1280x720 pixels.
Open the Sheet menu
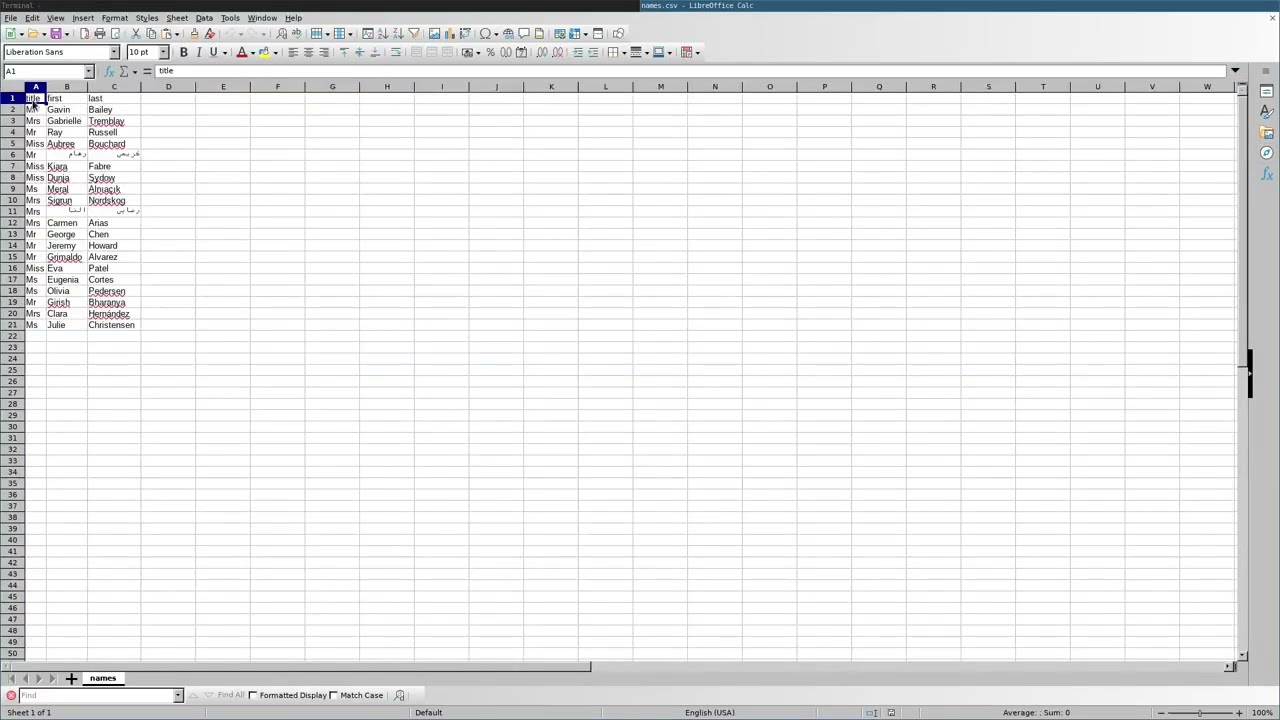pyautogui.click(x=177, y=18)
